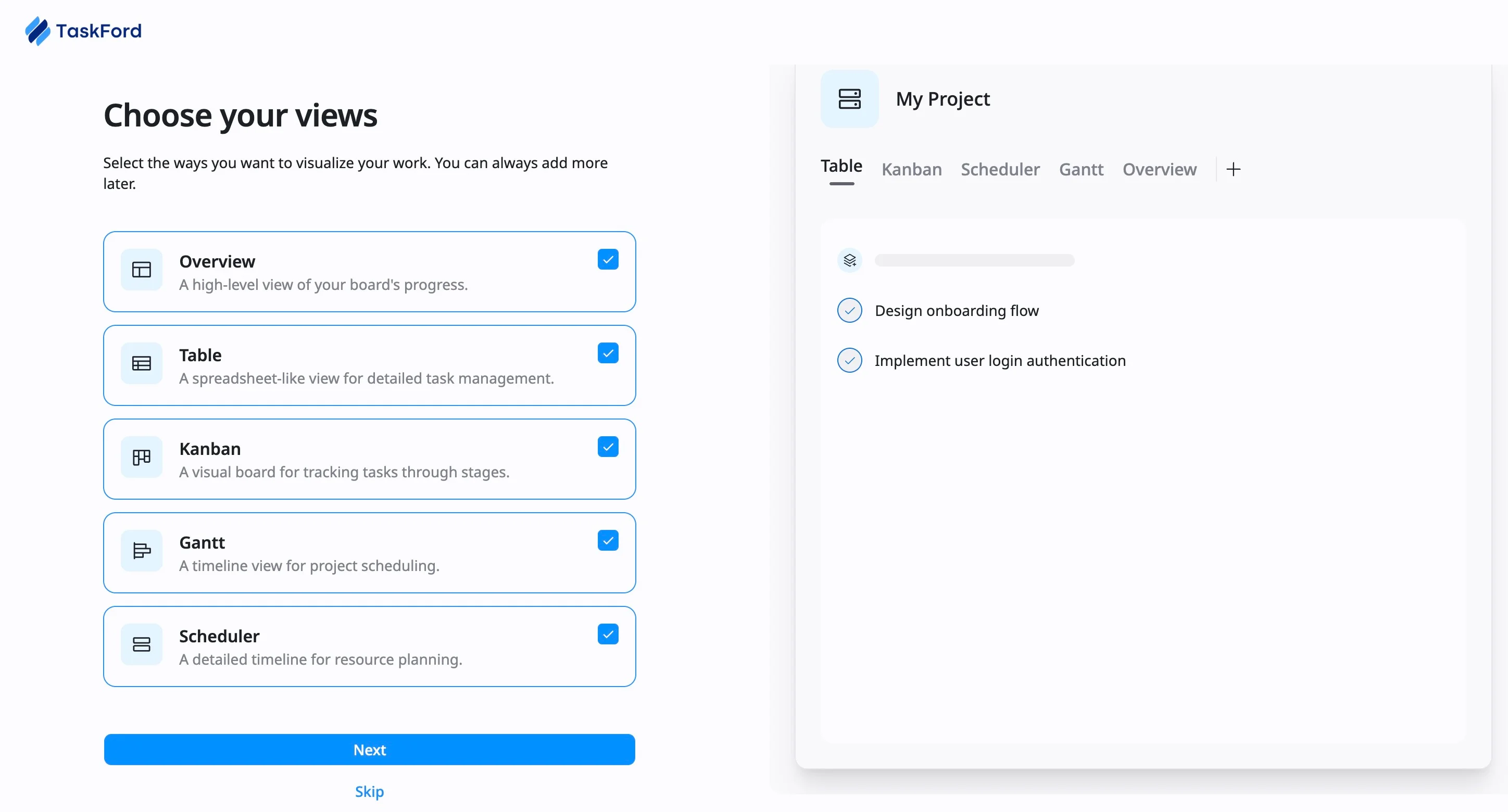
Task: Click 'A timeline view for project scheduling.'
Action: pyautogui.click(x=309, y=566)
